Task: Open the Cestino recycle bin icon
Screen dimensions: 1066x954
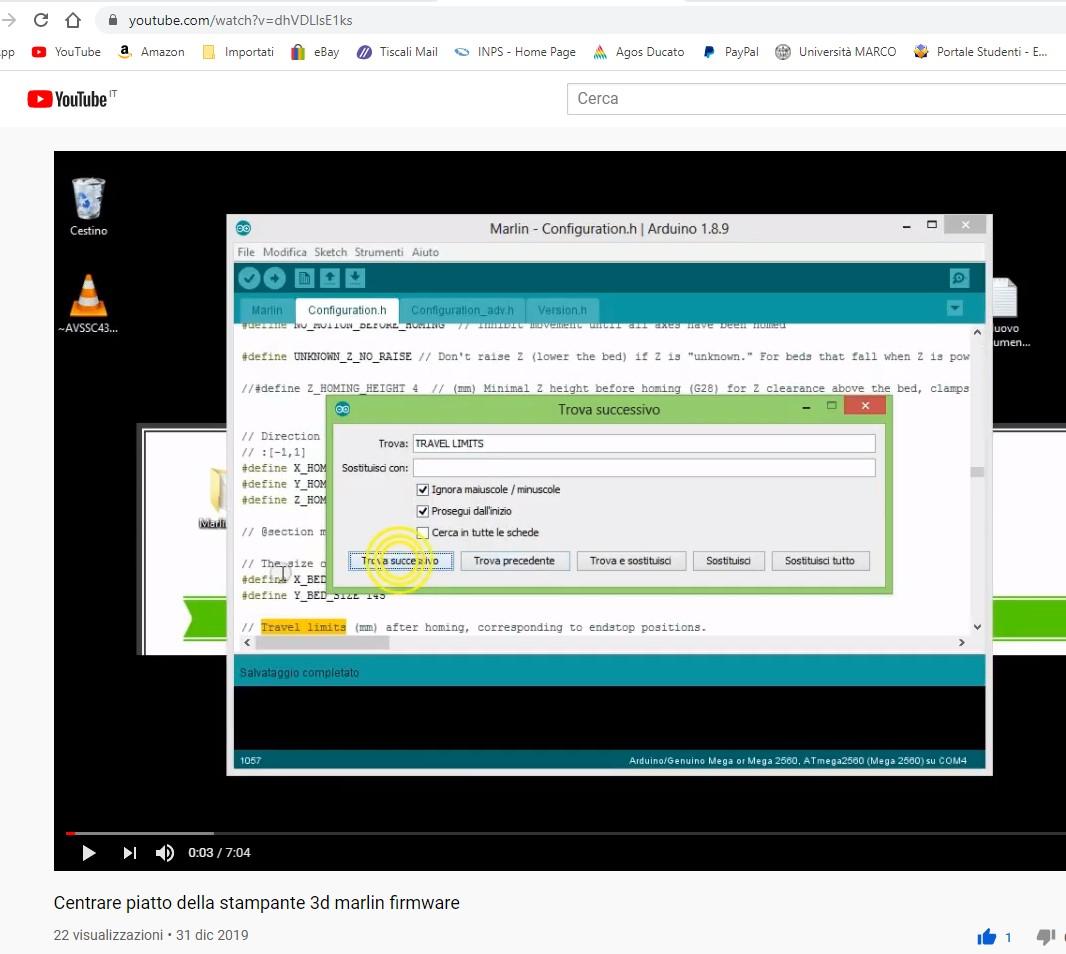Action: tap(88, 206)
